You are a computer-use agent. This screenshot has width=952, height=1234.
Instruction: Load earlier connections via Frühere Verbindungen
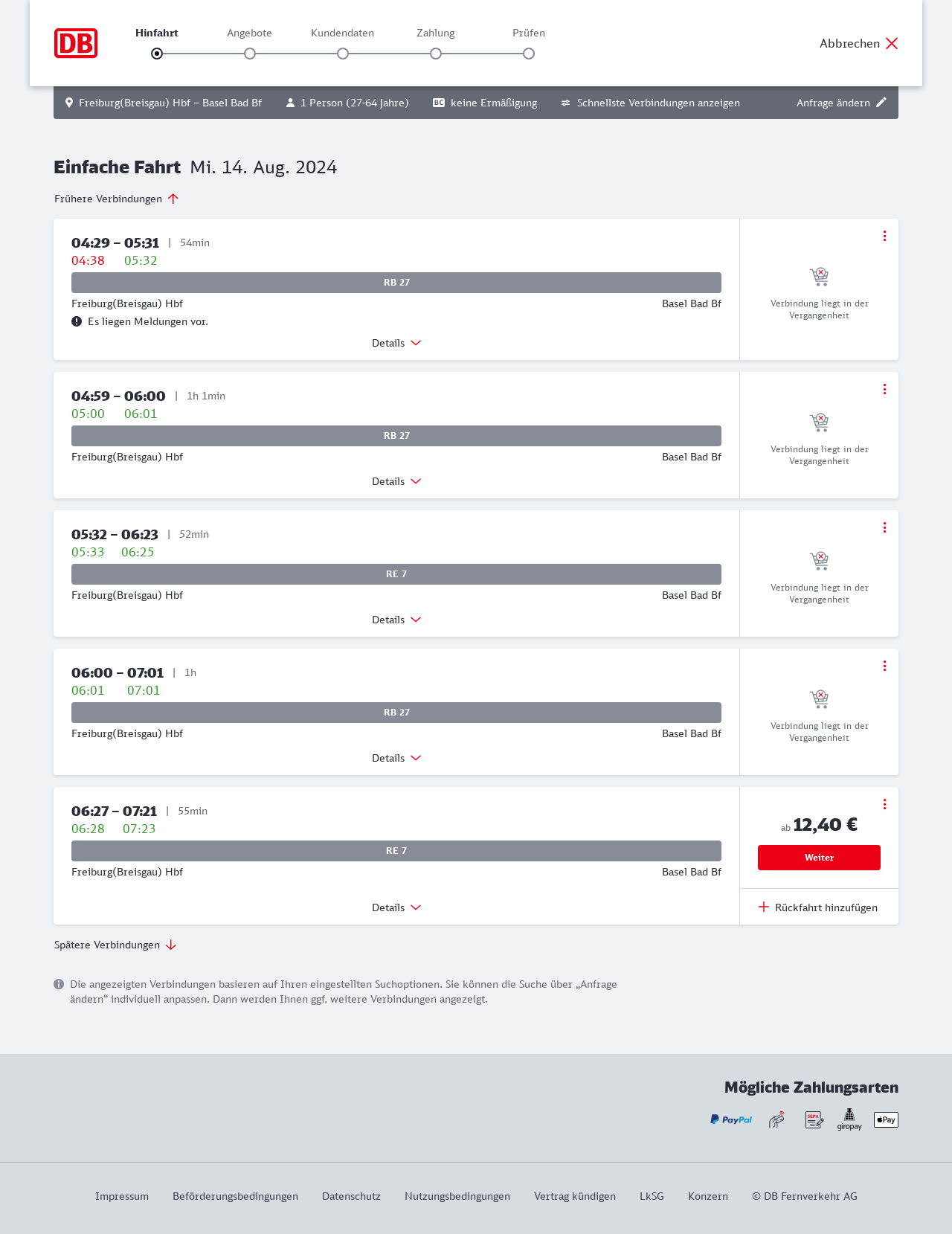click(117, 199)
